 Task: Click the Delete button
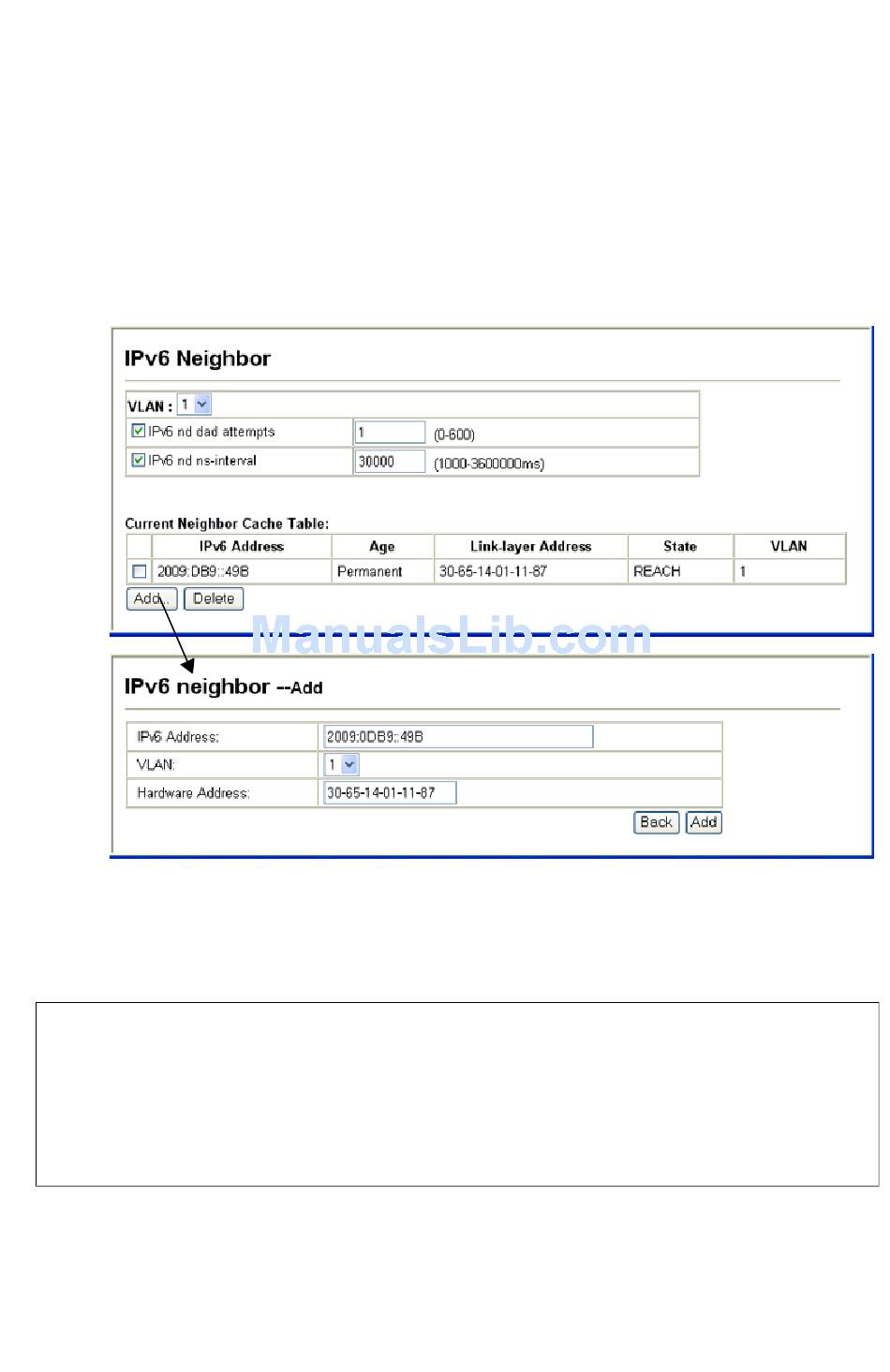pyautogui.click(x=214, y=599)
